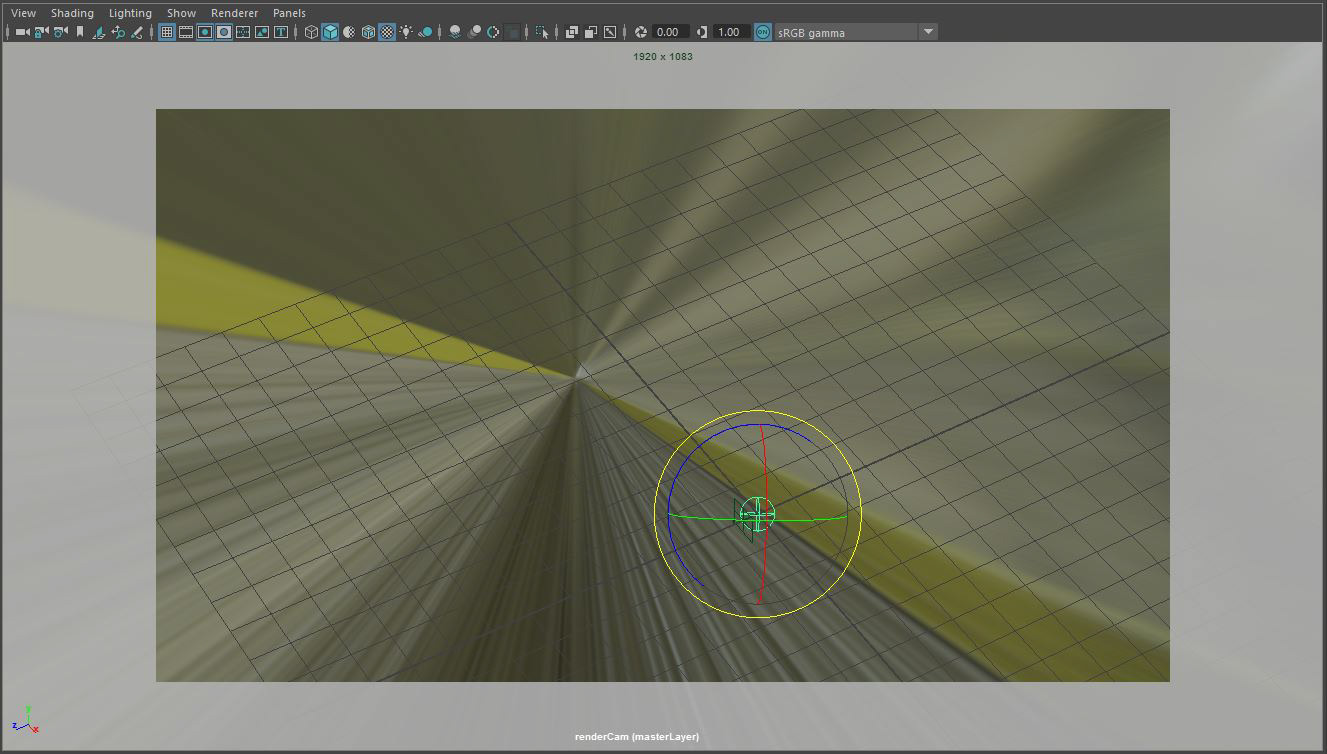Click the Gamma contrast icon

(701, 32)
